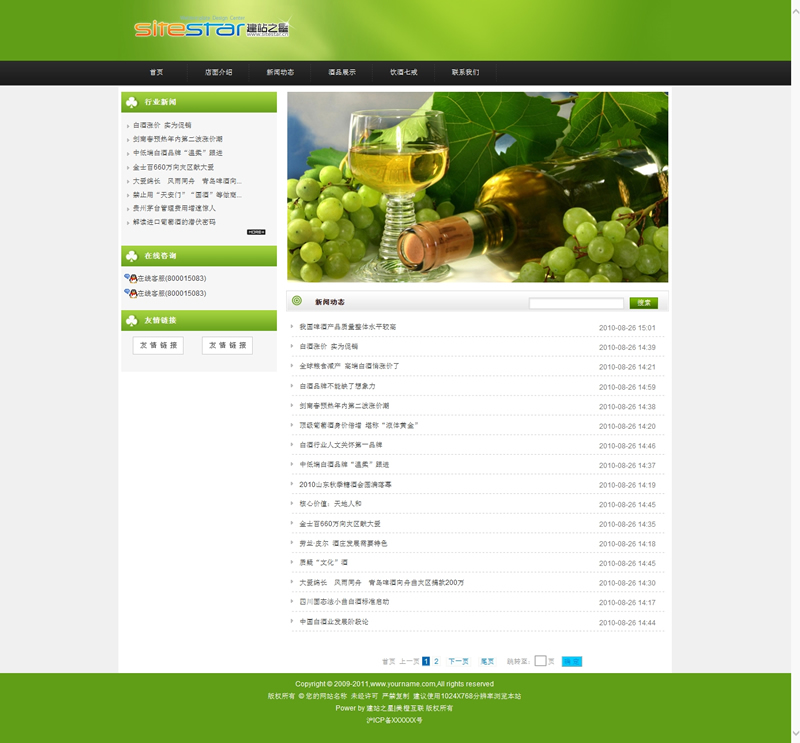Viewport: 800px width, 743px height.
Task: Click the second QQ penguin customer service icon
Action: tap(130, 293)
